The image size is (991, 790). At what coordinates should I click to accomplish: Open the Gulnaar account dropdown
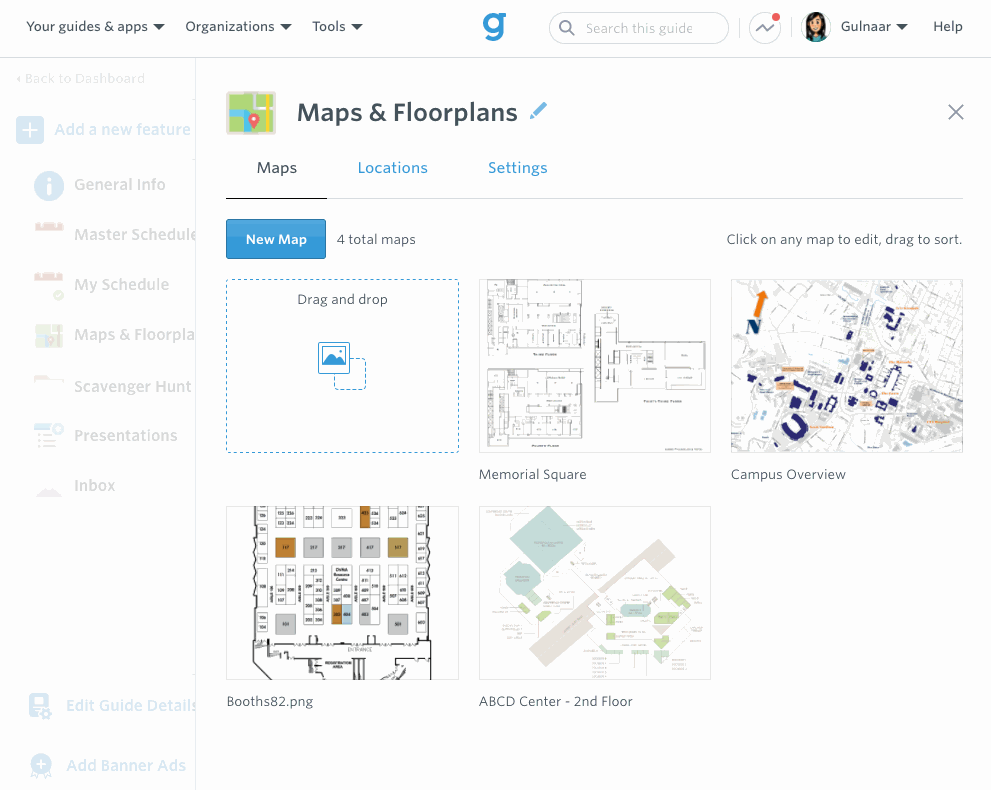coord(874,27)
